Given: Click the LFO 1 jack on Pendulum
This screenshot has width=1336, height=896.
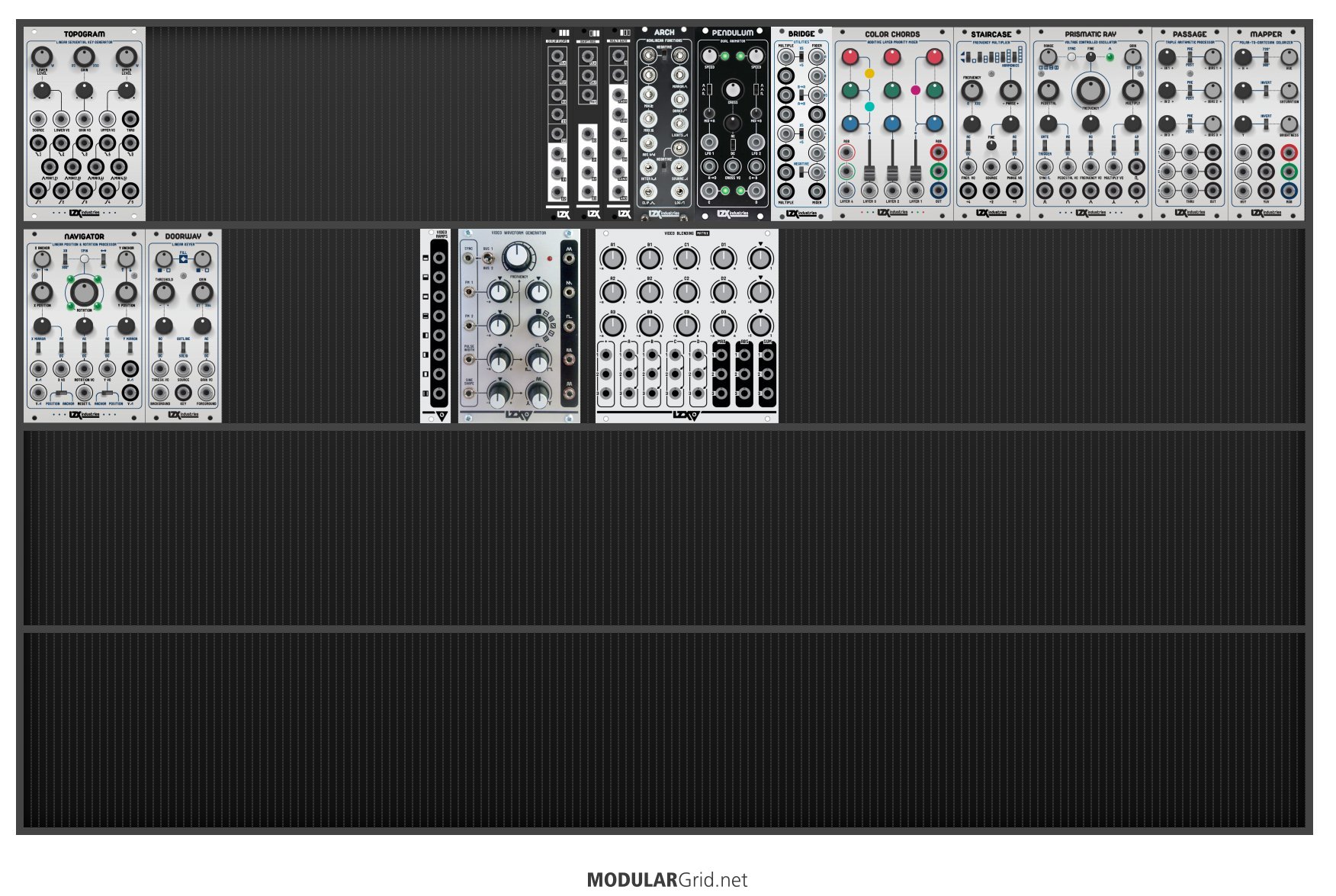Looking at the screenshot, I should point(709,142).
